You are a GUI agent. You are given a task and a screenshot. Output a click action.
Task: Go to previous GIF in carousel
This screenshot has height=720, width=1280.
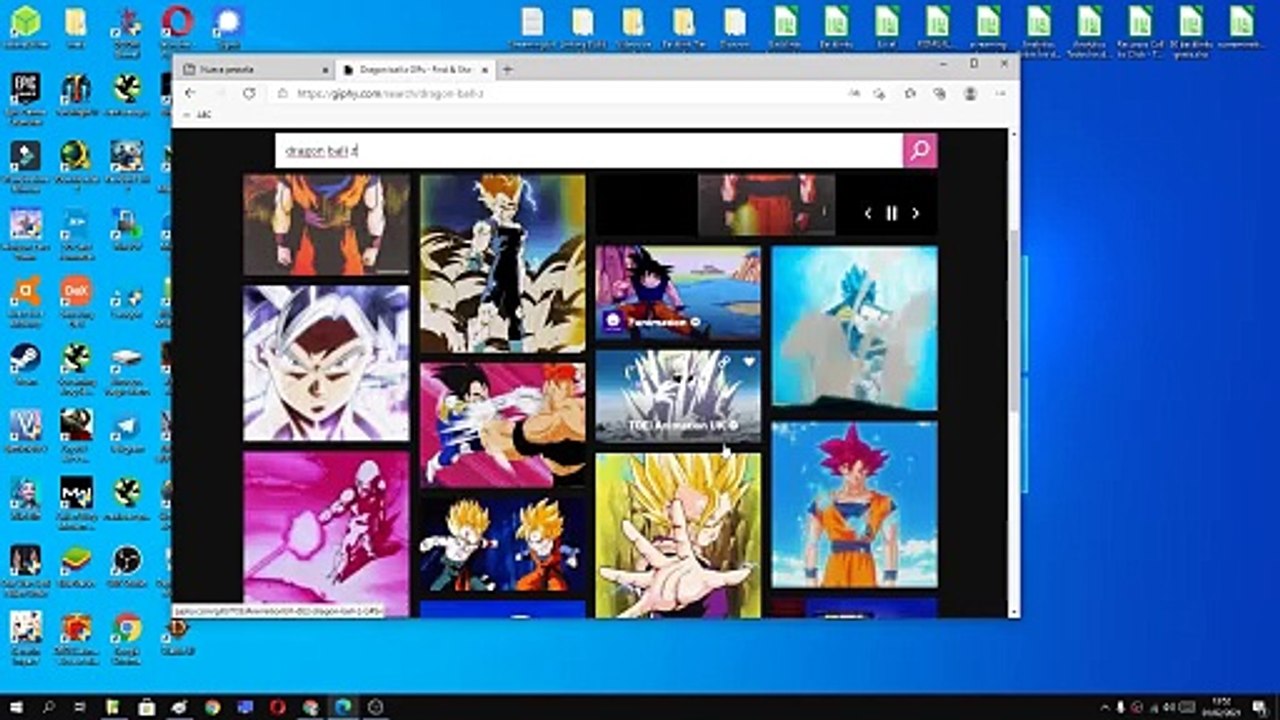(868, 213)
